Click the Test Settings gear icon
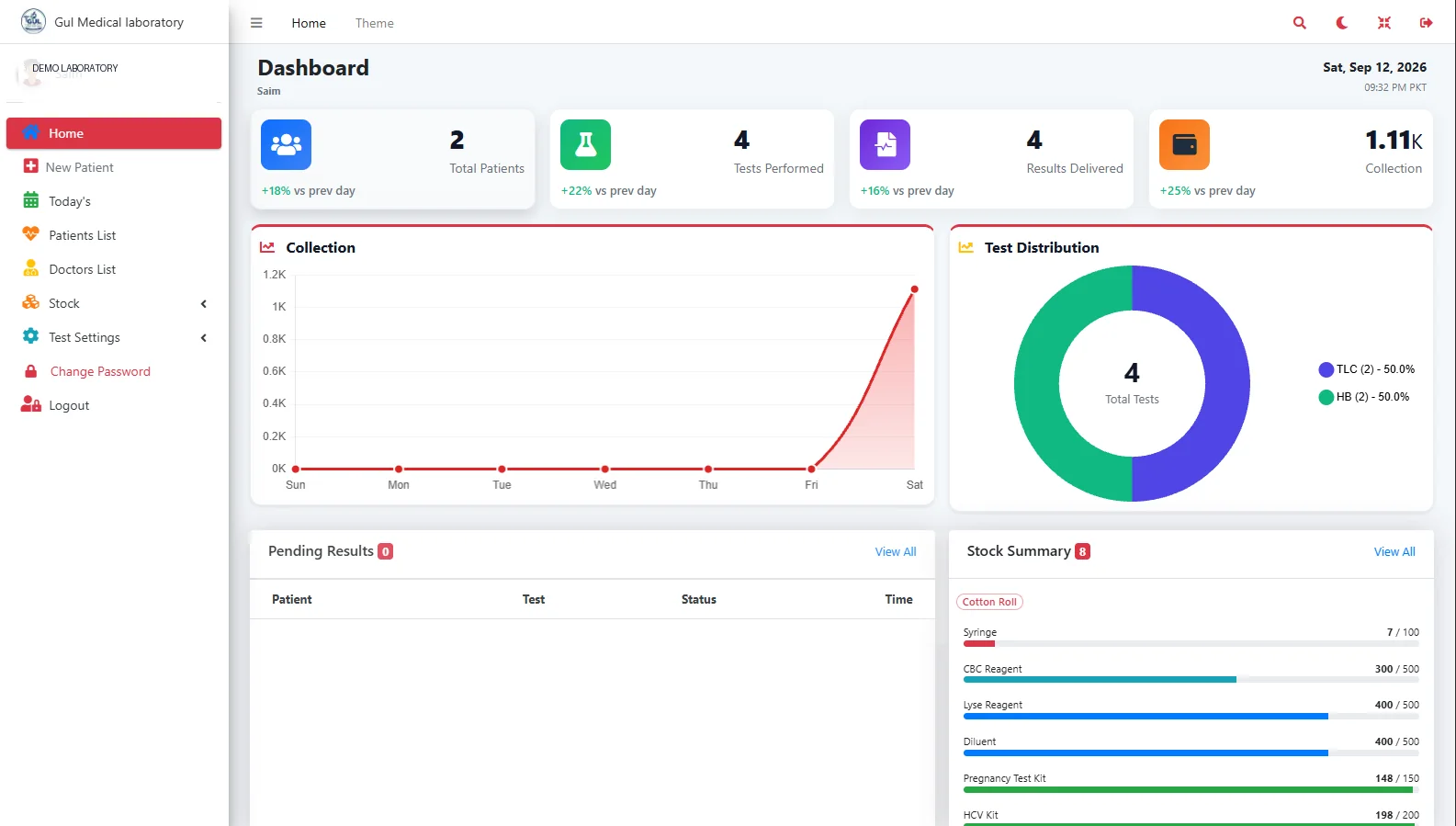 click(30, 336)
